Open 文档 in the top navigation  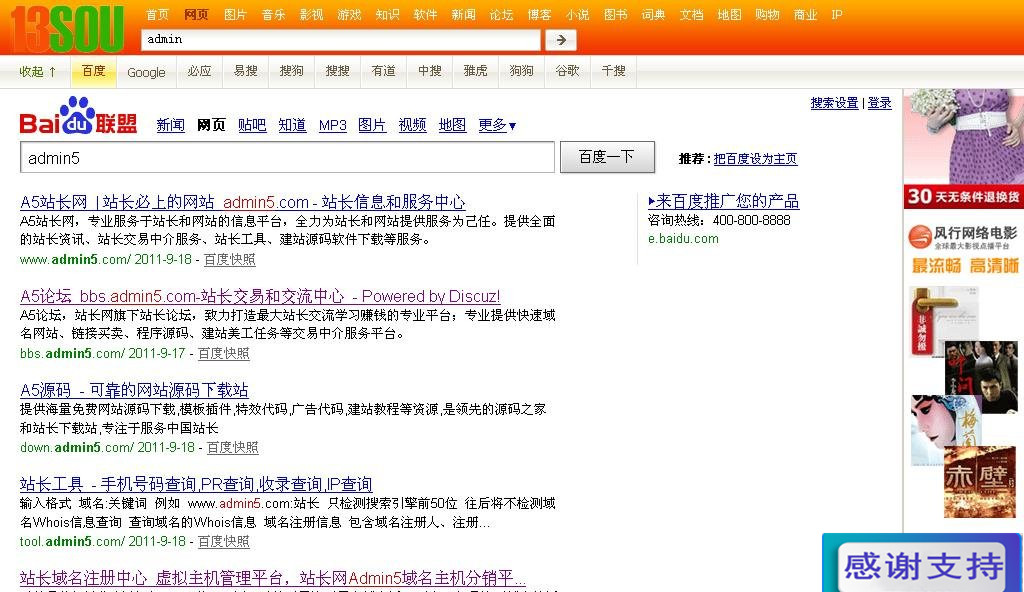(x=691, y=14)
